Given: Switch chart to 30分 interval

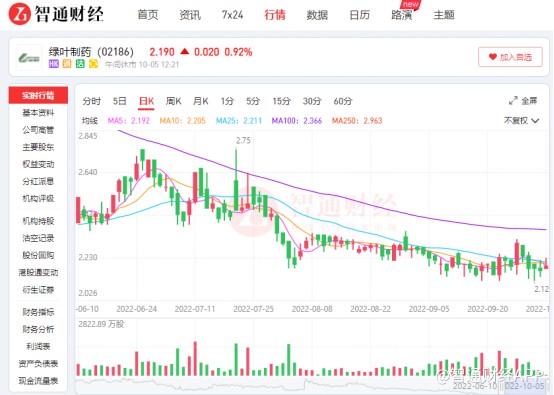Looking at the screenshot, I should tap(312, 101).
